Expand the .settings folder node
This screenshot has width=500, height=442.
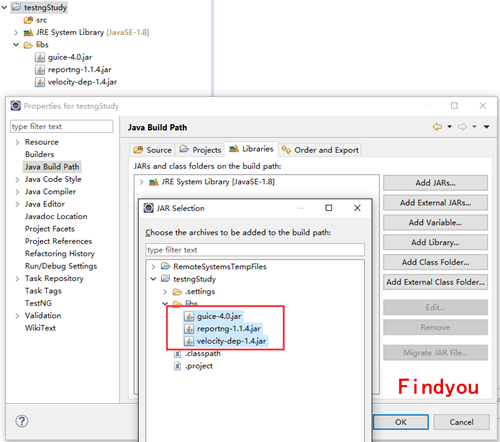(x=165, y=292)
